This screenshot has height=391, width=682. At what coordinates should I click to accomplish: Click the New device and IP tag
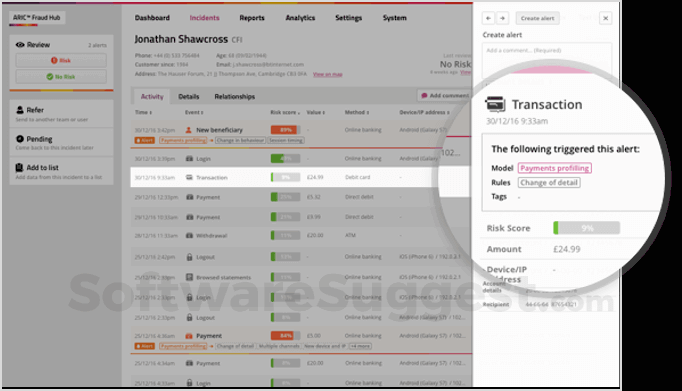point(325,346)
